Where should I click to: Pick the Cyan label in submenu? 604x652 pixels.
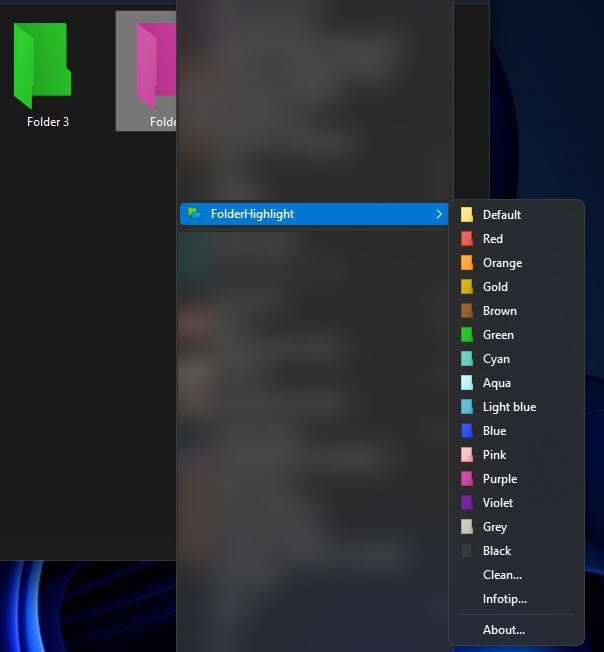(x=496, y=359)
